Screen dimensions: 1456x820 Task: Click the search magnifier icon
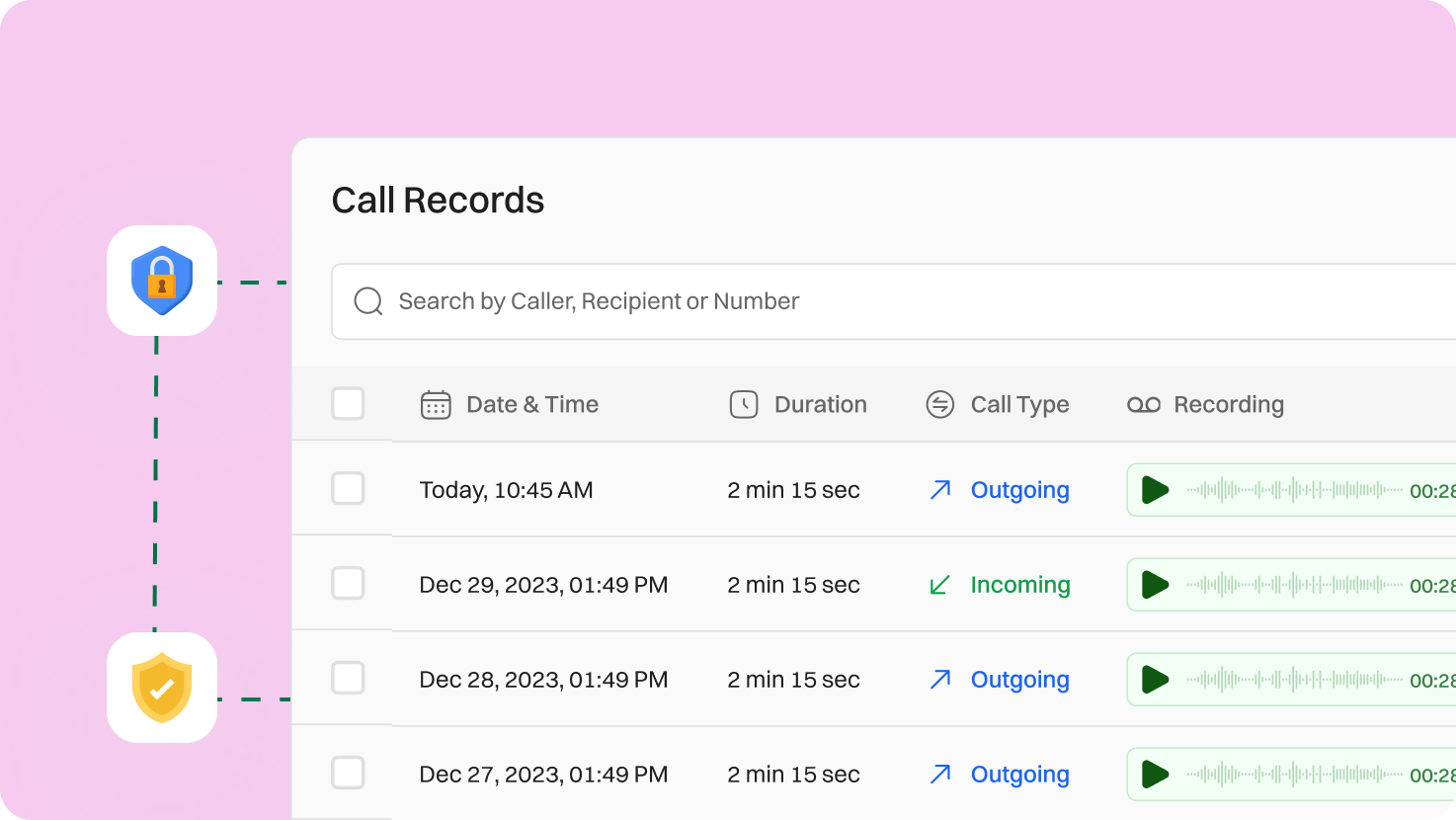(367, 301)
